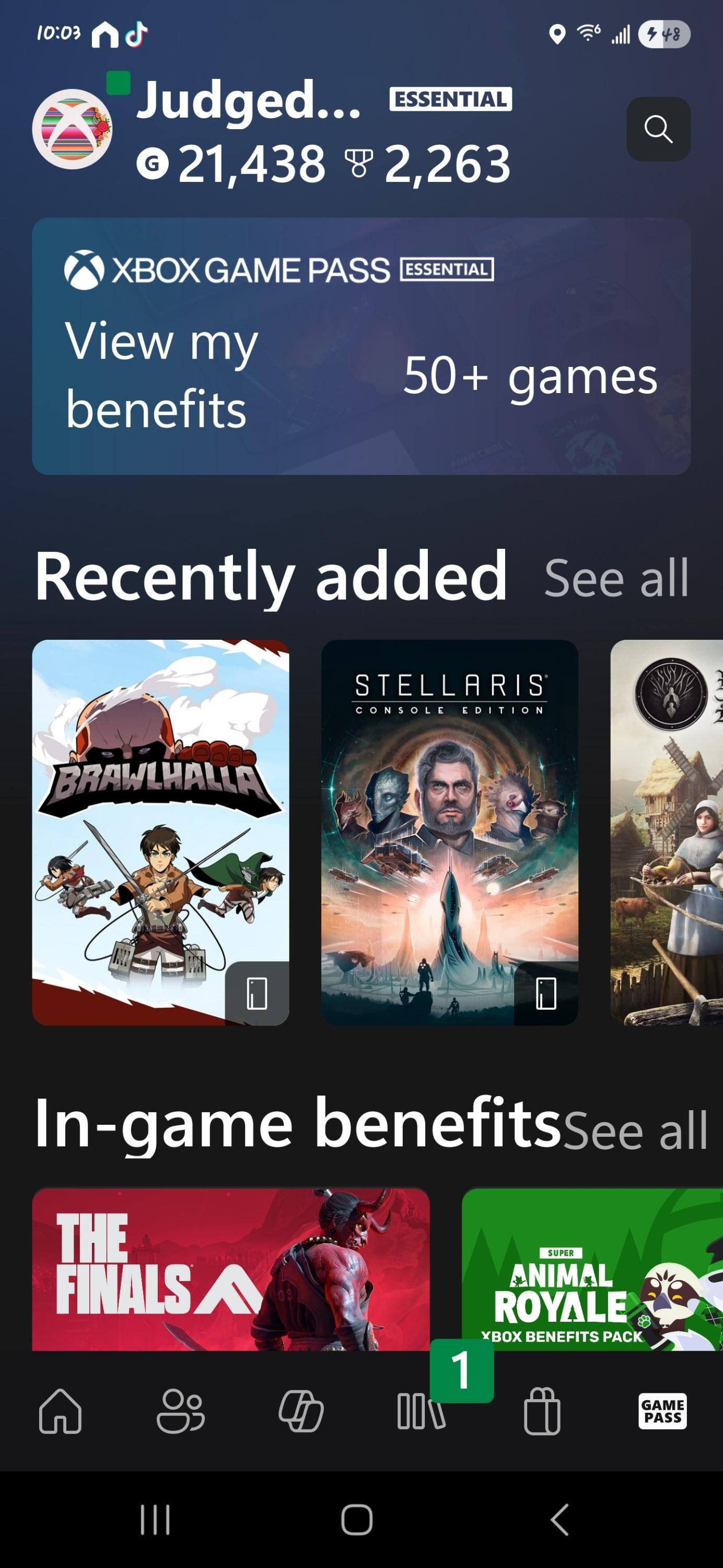Tap the Android back navigation button
The height and width of the screenshot is (1568, 723).
coord(560,1519)
